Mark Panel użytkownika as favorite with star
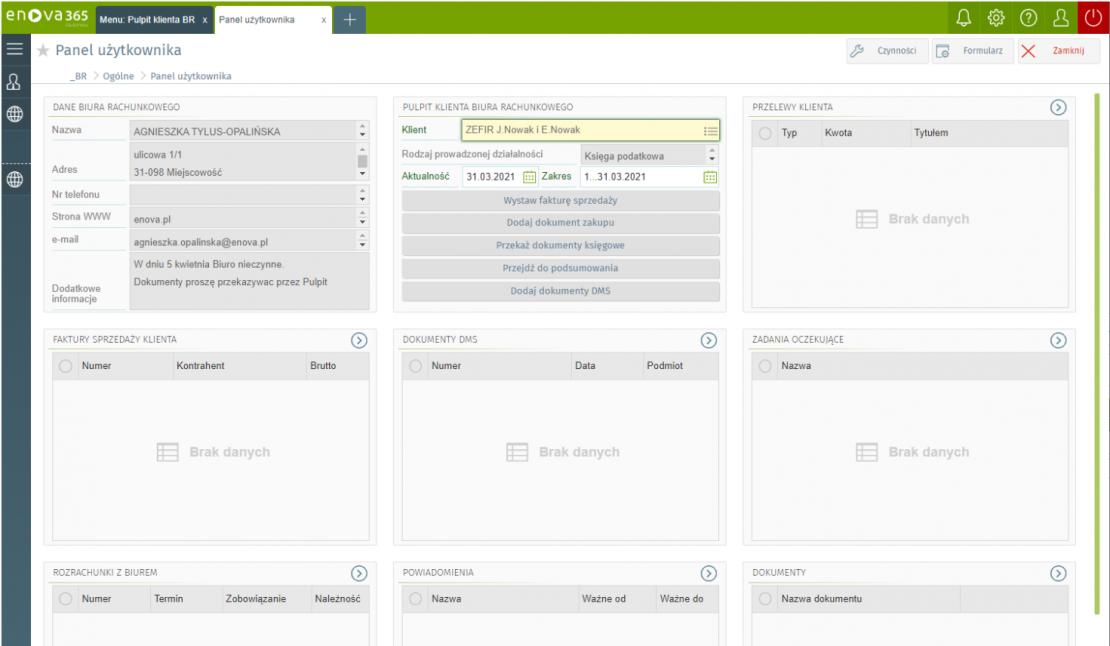The width and height of the screenshot is (1110, 646). (43, 51)
